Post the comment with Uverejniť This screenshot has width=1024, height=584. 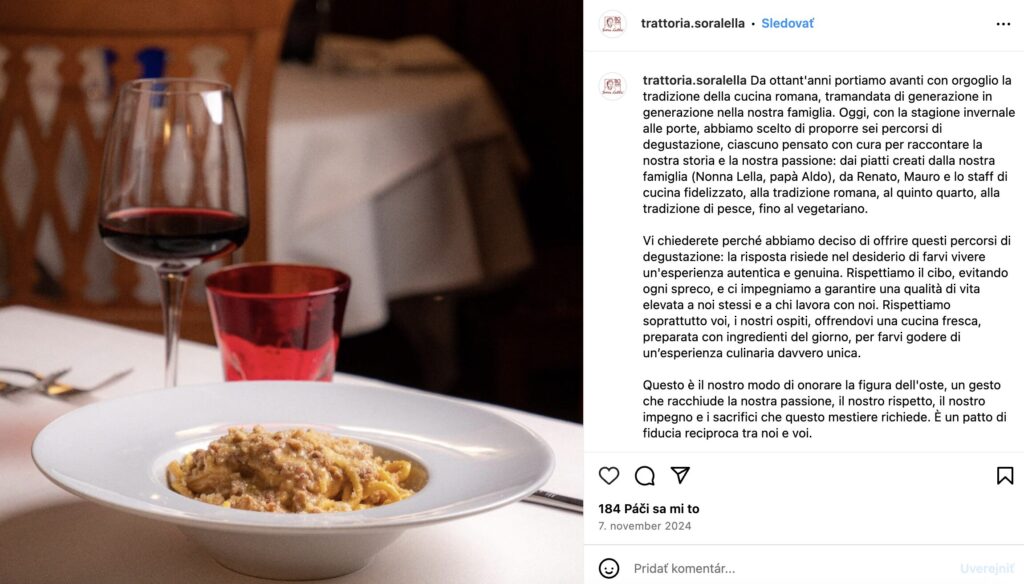coord(987,568)
